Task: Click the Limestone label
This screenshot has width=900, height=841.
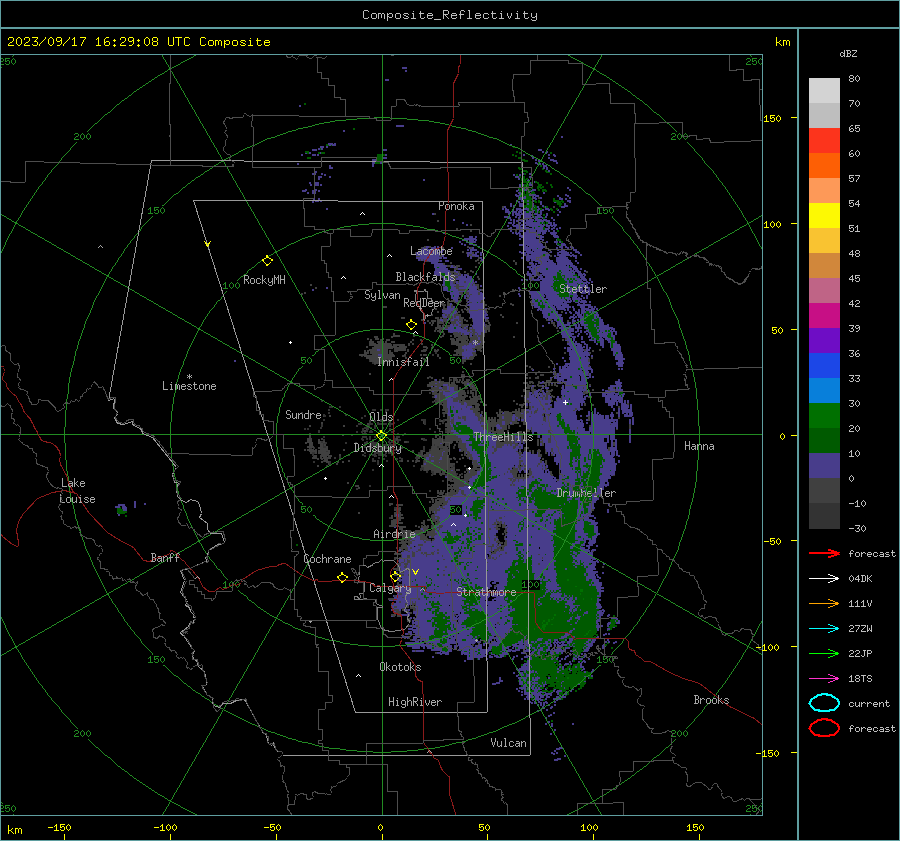Action: 189,386
